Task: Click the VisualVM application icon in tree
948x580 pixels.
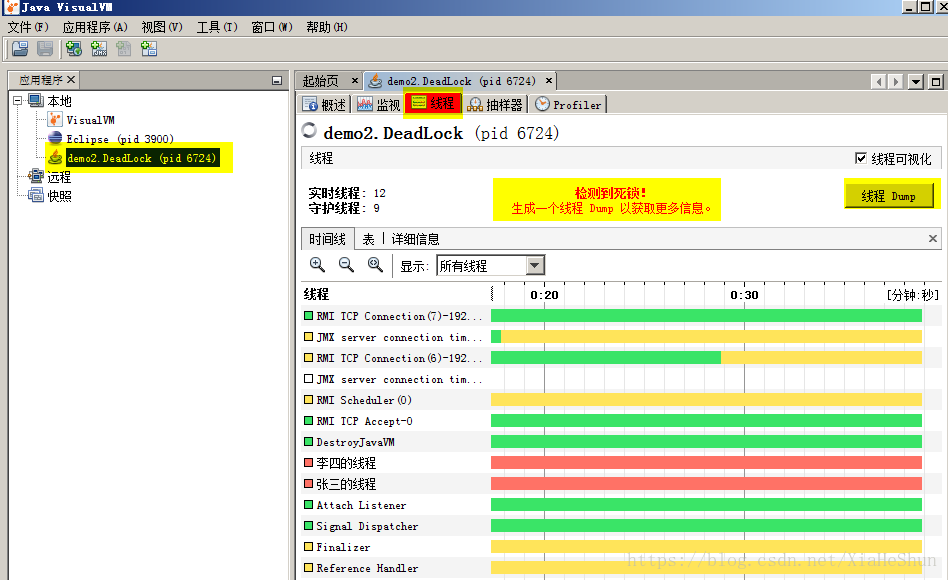Action: coord(55,119)
